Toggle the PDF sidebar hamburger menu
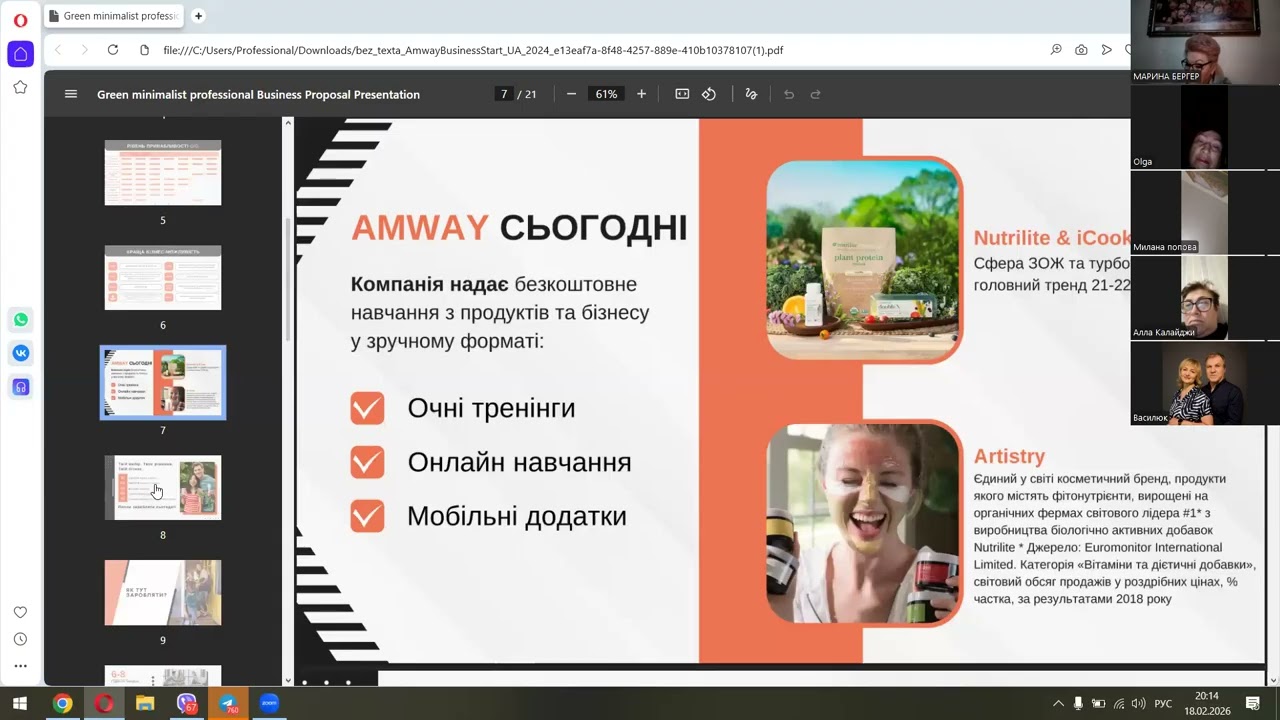The width and height of the screenshot is (1280, 720). [x=71, y=94]
